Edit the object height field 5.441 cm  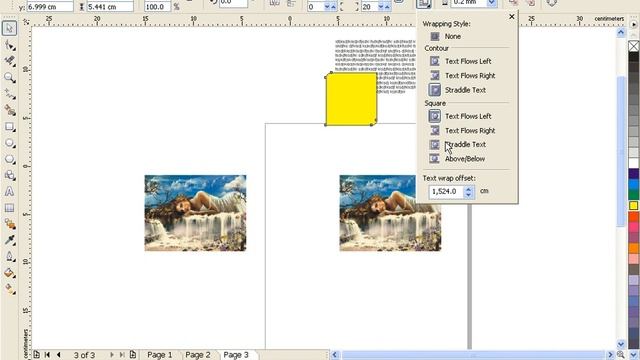click(x=110, y=7)
